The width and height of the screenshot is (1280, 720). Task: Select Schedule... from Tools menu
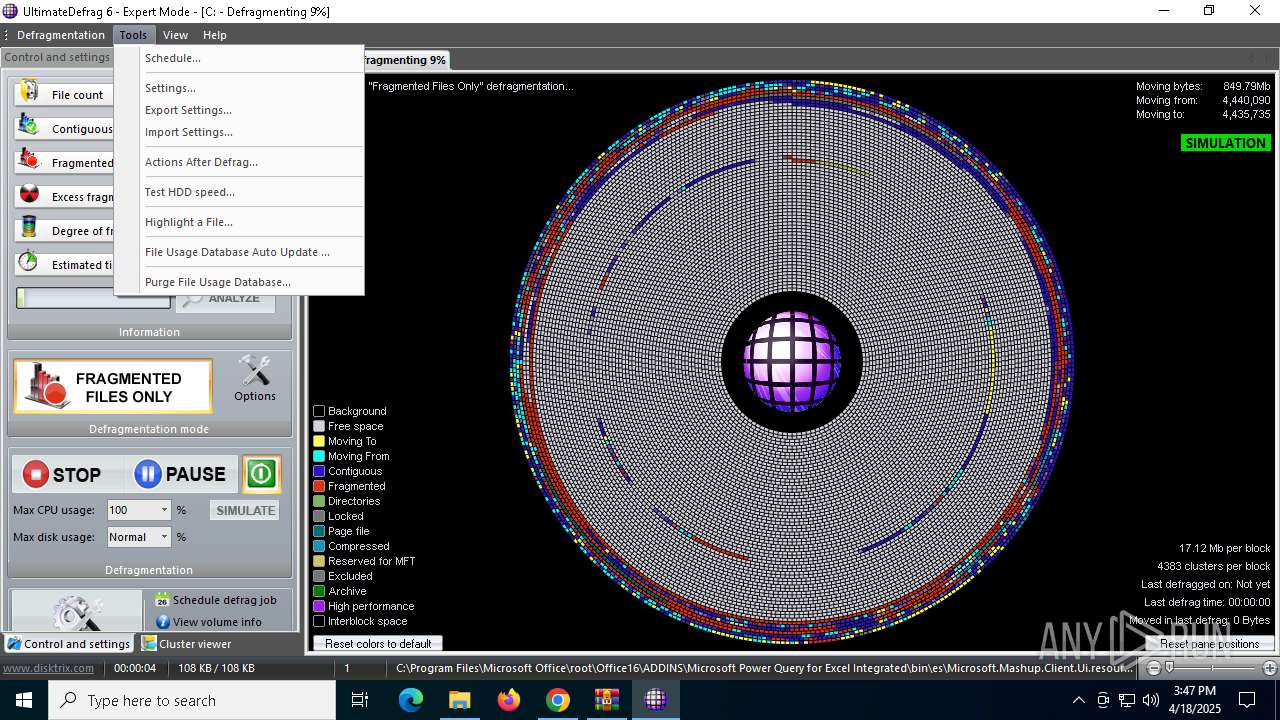coord(238,58)
